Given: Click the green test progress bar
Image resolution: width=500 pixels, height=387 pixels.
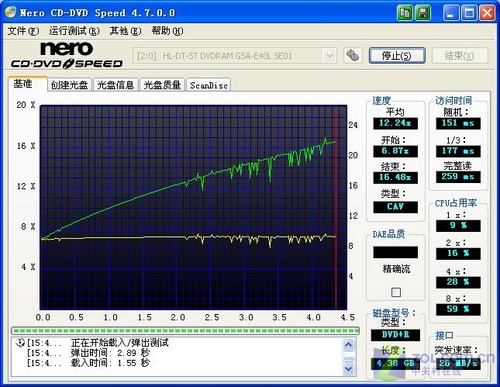Looking at the screenshot, I should tap(185, 331).
